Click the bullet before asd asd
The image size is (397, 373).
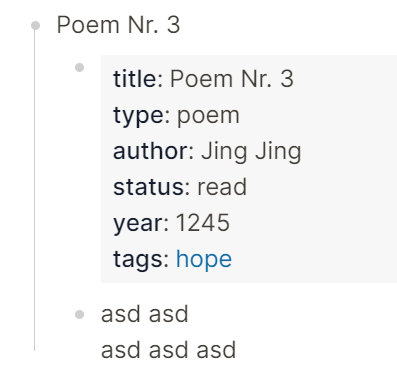79,314
